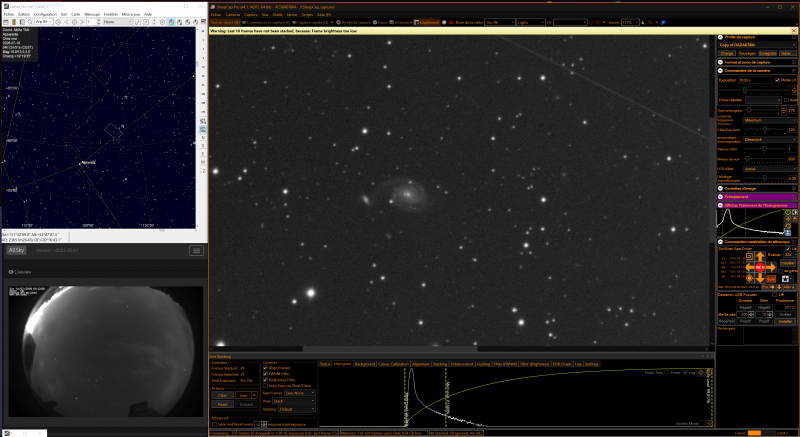
Task: Open the dropdown arrow next to Save
Action: [x=255, y=395]
